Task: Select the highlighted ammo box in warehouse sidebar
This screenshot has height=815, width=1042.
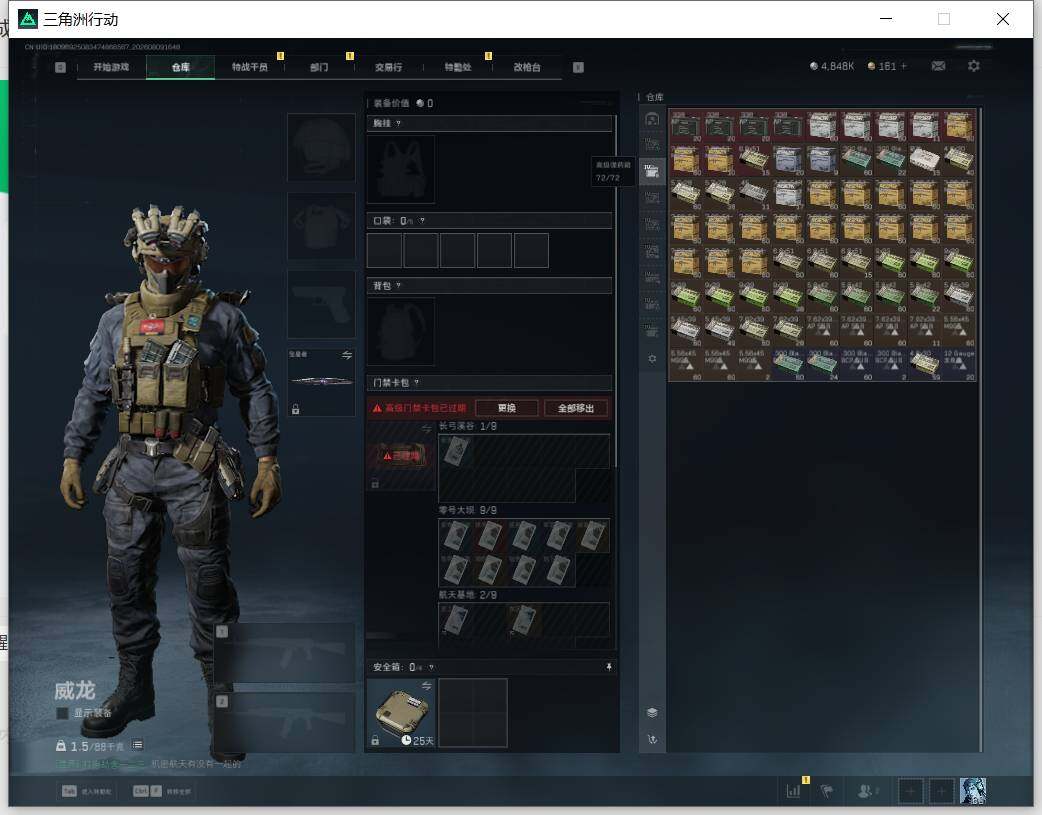Action: pos(652,172)
